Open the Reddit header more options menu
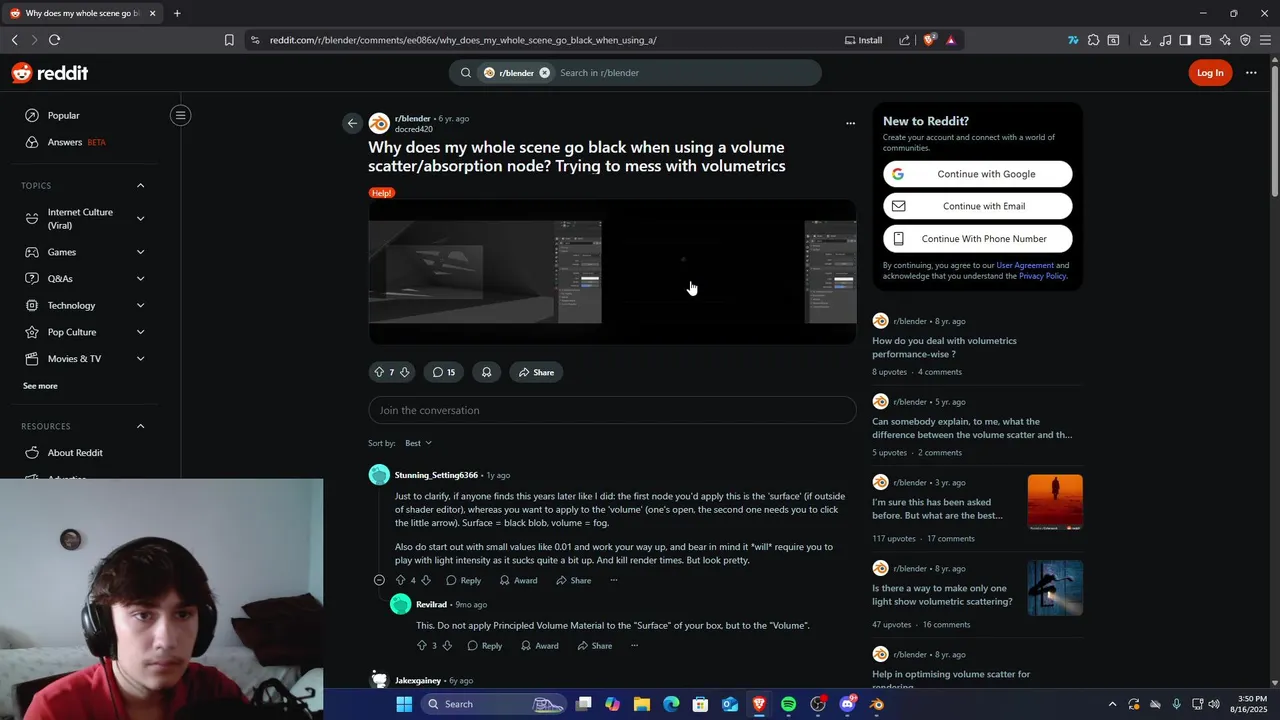This screenshot has height=720, width=1280. (x=1251, y=73)
